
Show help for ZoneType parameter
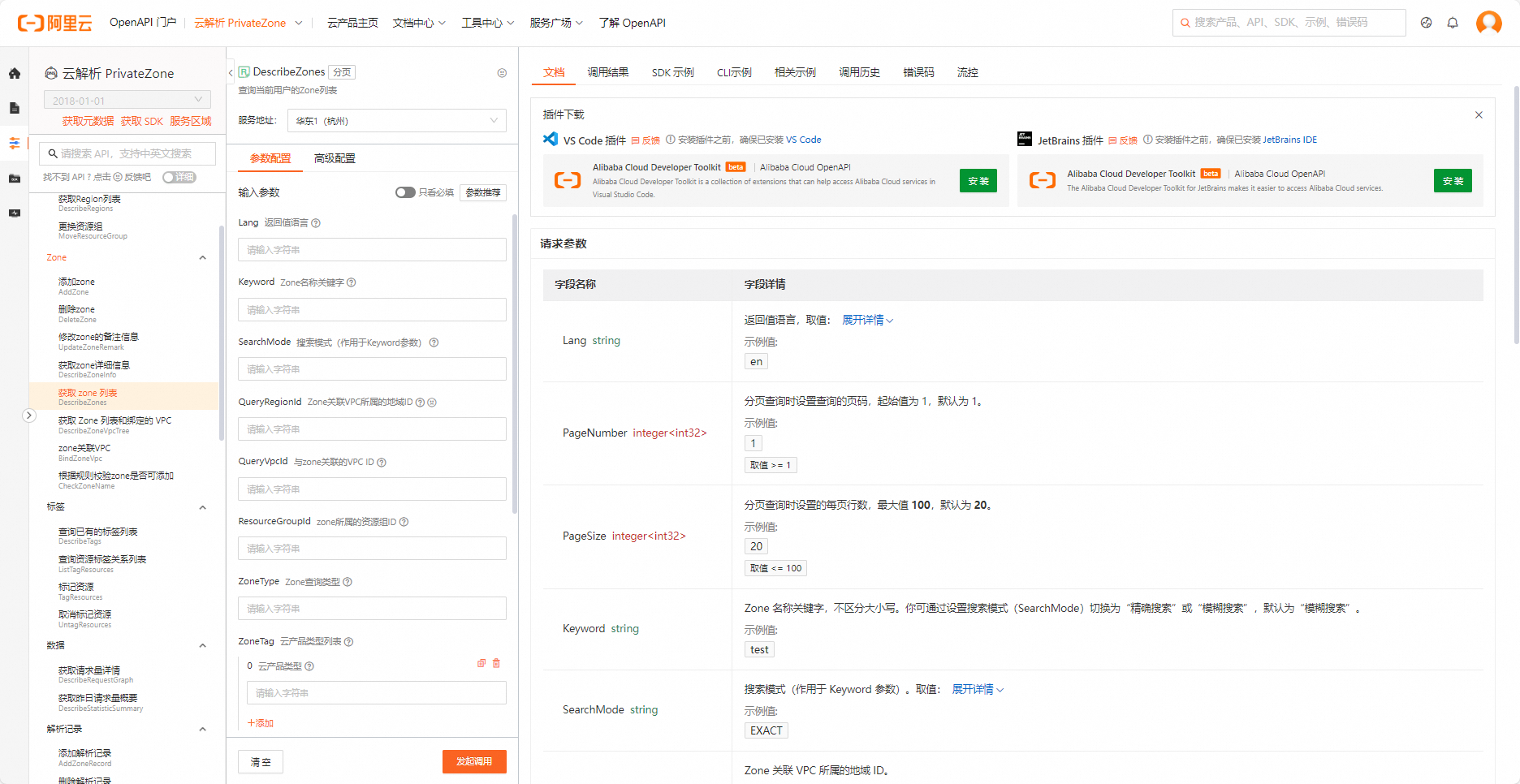pyautogui.click(x=348, y=582)
